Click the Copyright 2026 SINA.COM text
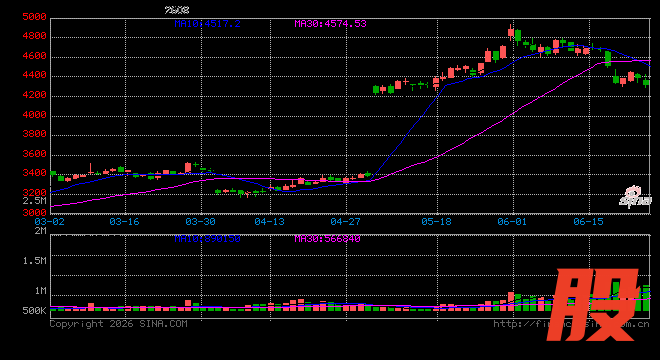Viewport: 660px width, 360px height. click(x=119, y=324)
